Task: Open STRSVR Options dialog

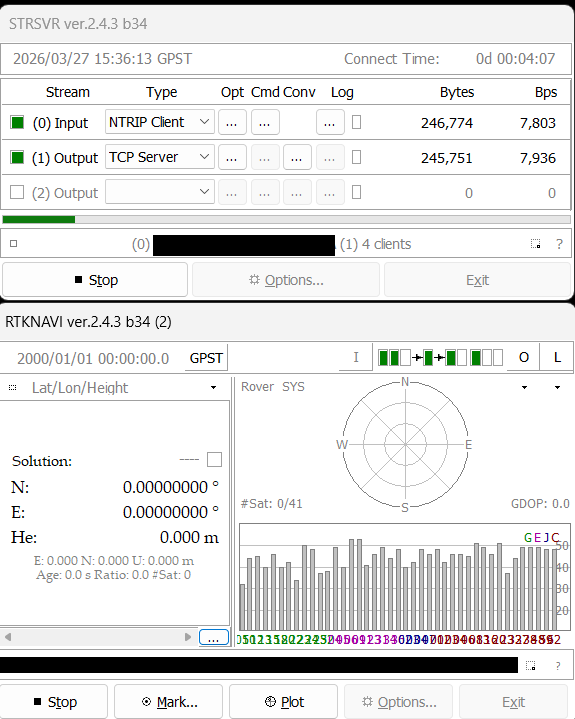Action: (286, 280)
